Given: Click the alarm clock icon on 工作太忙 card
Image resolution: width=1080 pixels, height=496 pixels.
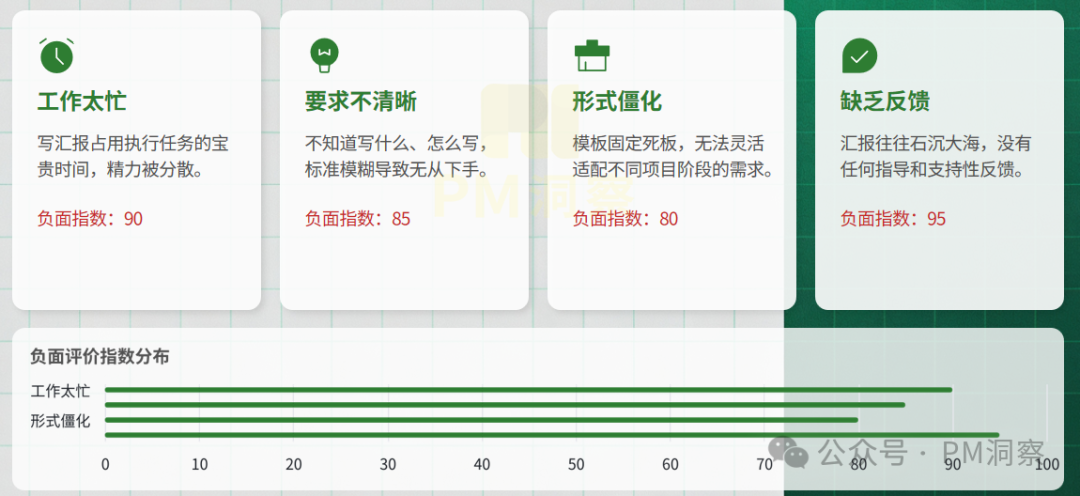Looking at the screenshot, I should click(56, 55).
